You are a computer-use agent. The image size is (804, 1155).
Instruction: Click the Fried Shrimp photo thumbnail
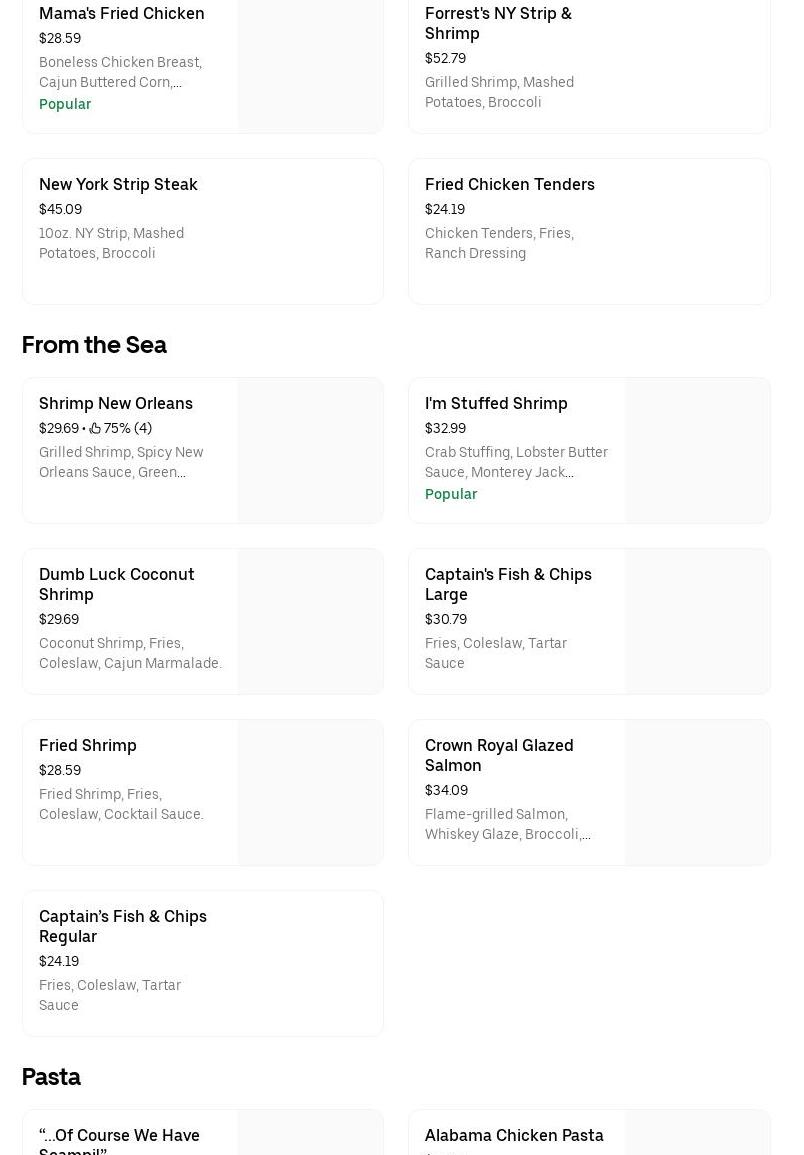[x=310, y=792]
